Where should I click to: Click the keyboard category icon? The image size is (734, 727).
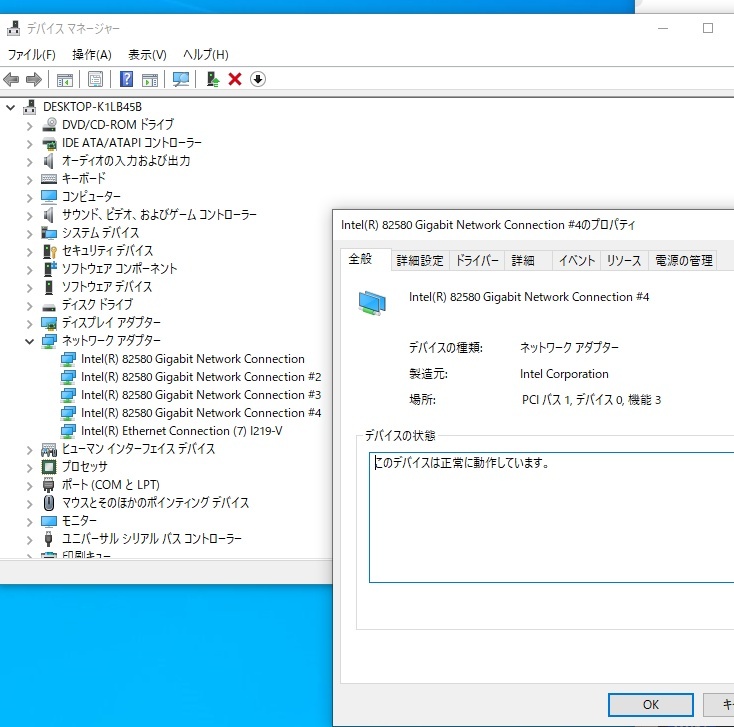[49, 179]
